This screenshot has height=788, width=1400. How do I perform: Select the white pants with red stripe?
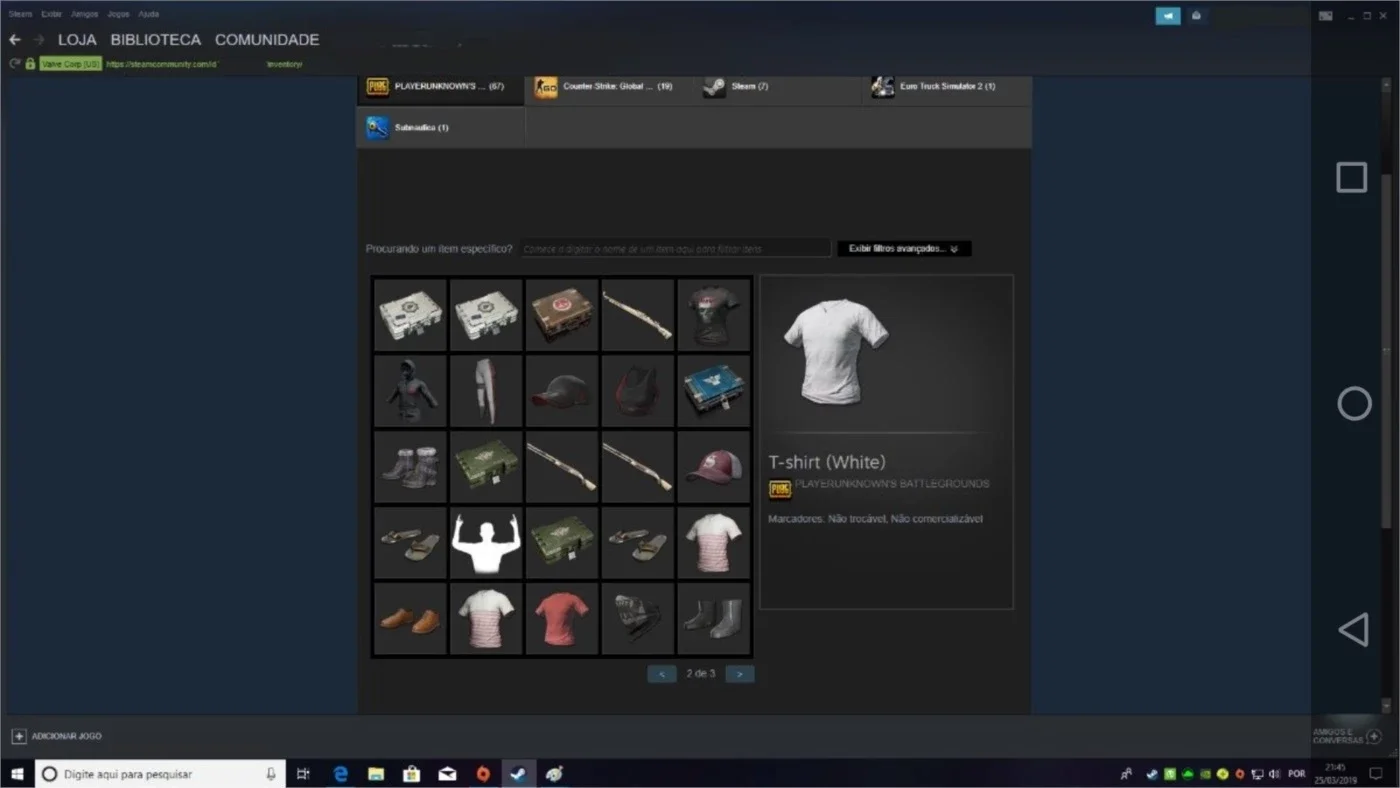(486, 391)
